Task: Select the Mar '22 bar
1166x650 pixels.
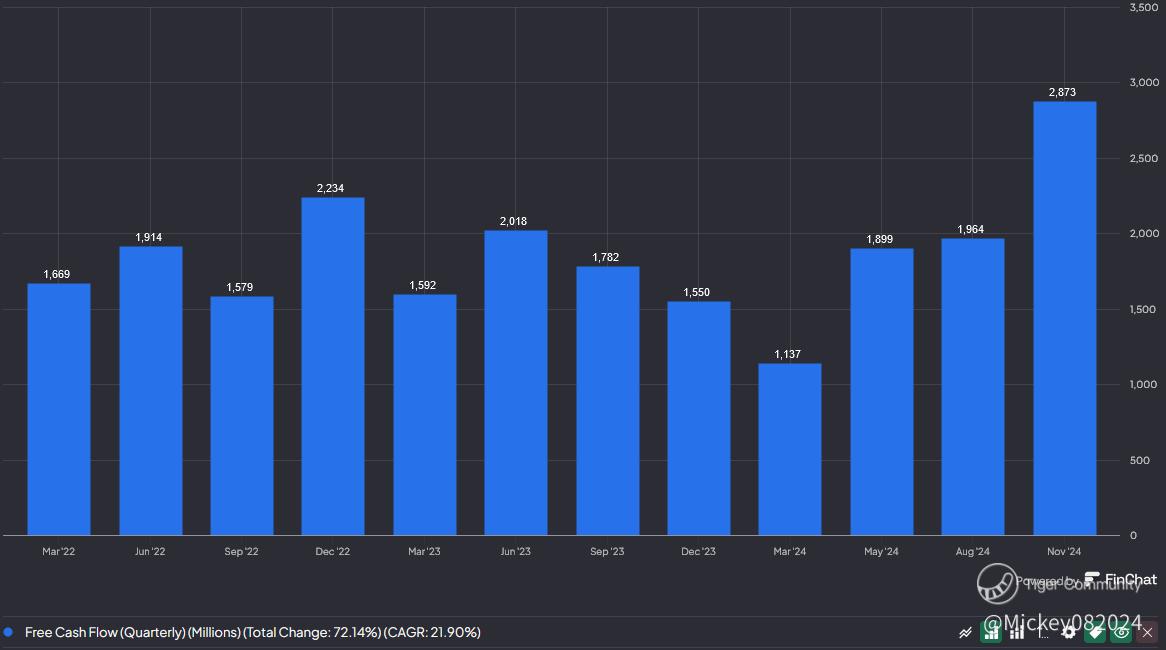Action: [x=59, y=409]
